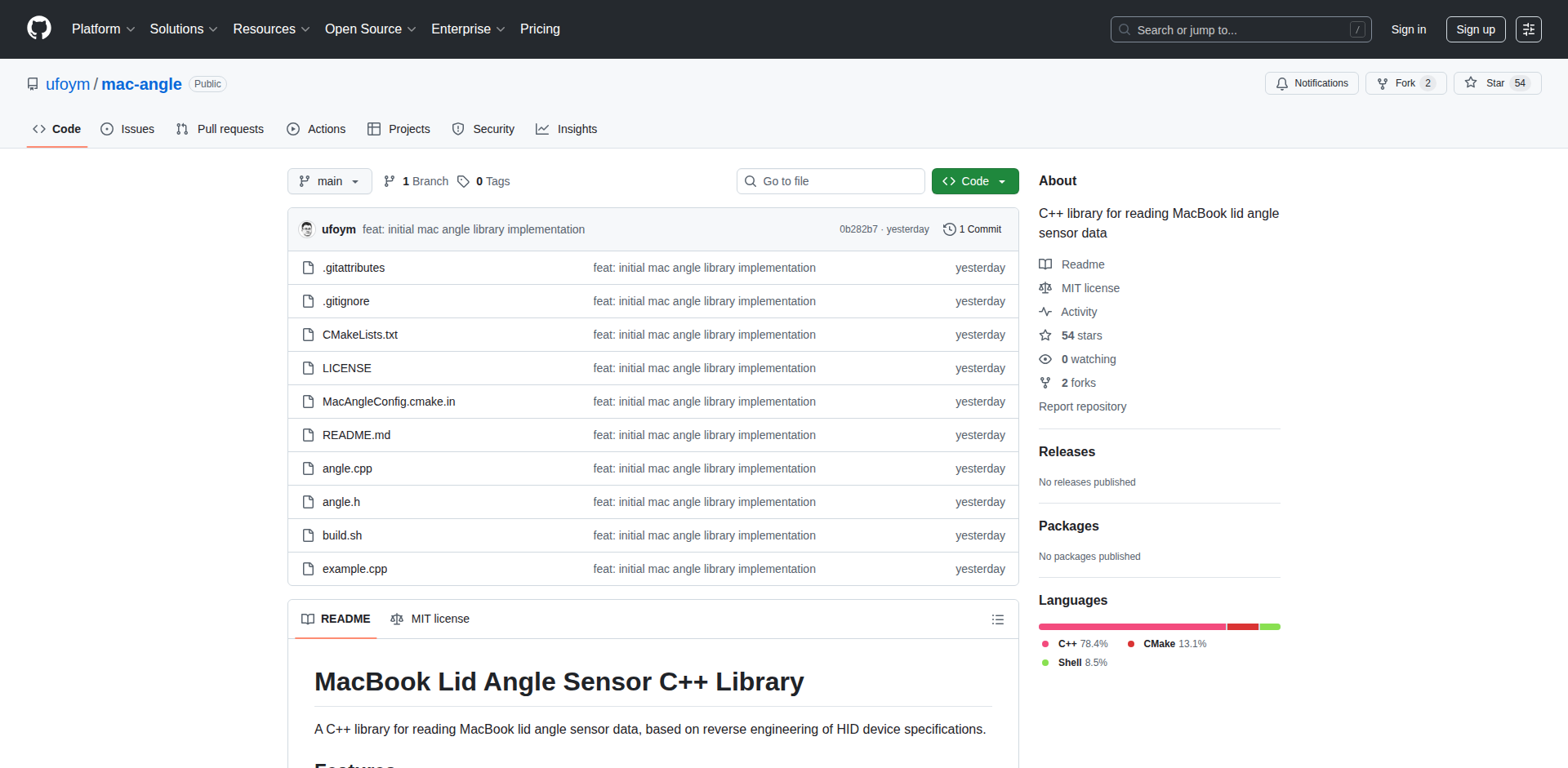Viewport: 1568px width, 768px height.
Task: Click Report repository link
Action: 1082,406
